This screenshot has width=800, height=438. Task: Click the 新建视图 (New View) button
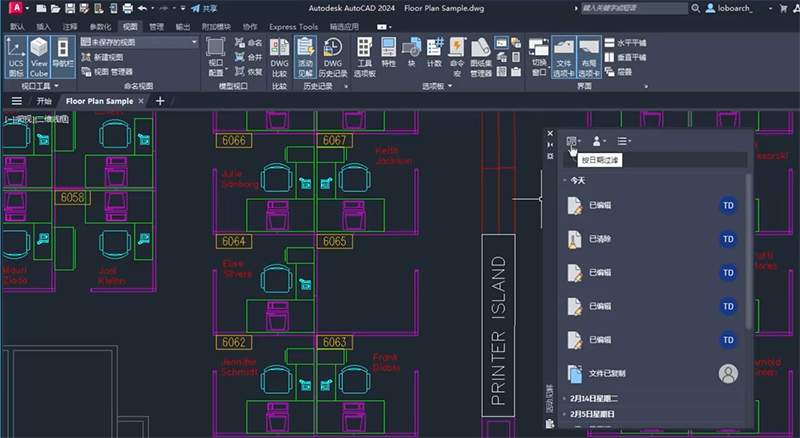tap(105, 57)
